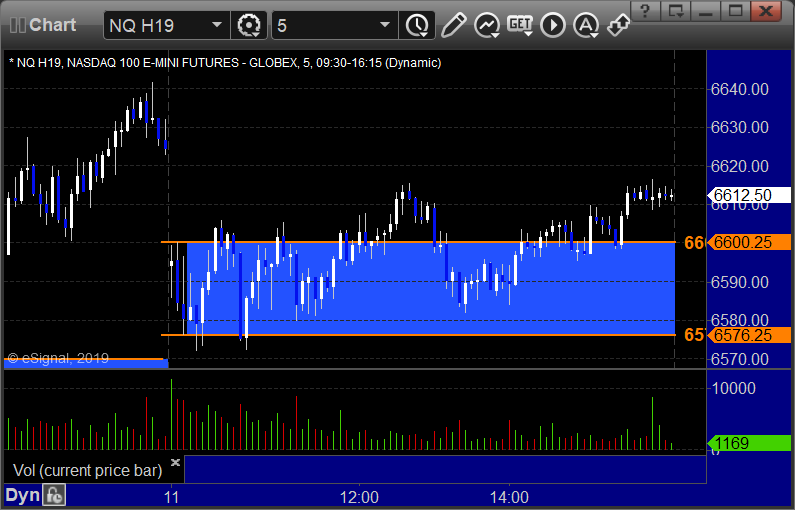Select the 6612.50 current price marker
The height and width of the screenshot is (510, 795).
pos(749,195)
